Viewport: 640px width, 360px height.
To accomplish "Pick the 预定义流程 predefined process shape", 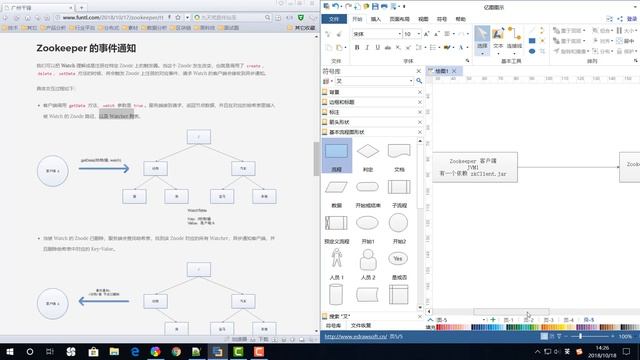I will 337,228.
